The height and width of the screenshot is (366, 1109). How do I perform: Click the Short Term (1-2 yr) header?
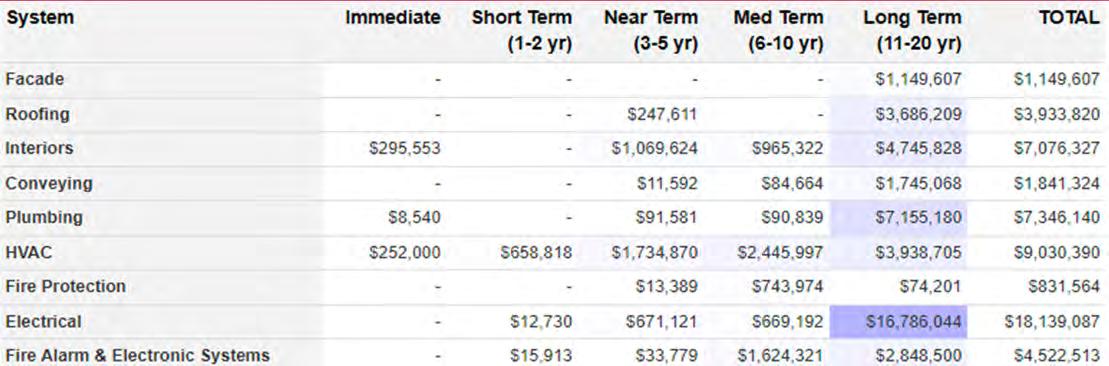point(522,30)
